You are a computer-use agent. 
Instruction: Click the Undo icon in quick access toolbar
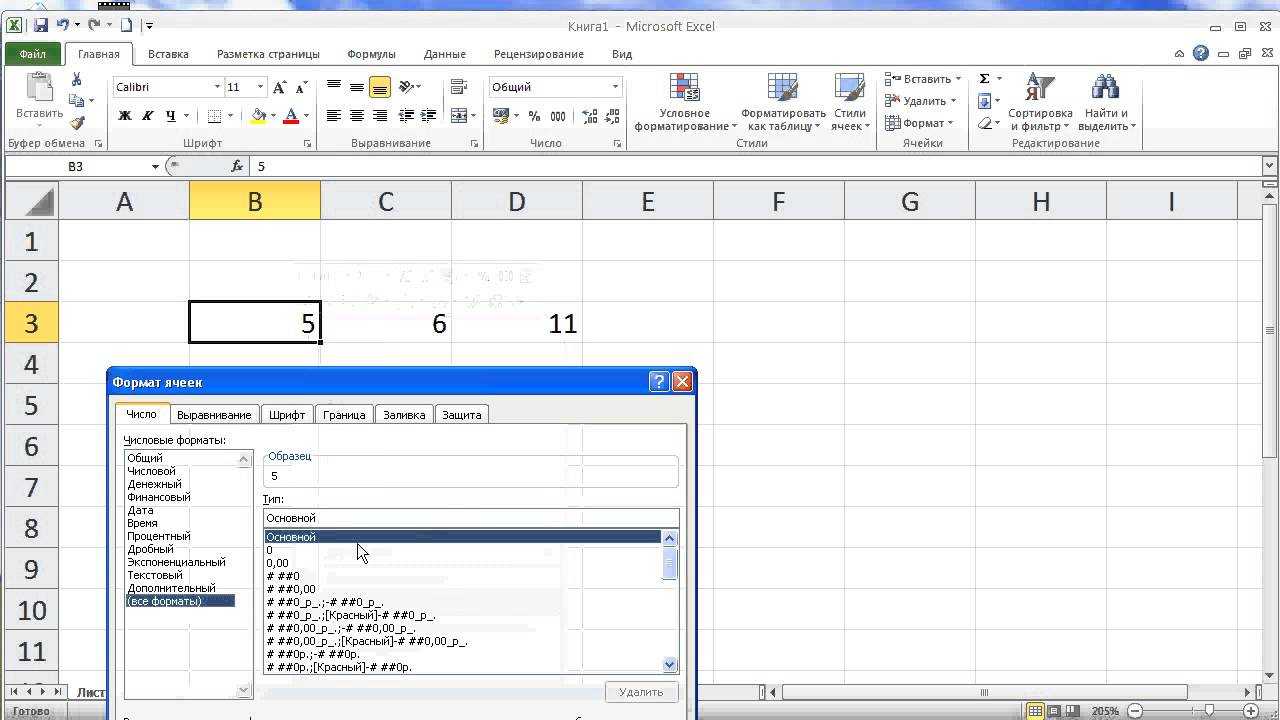pyautogui.click(x=63, y=25)
